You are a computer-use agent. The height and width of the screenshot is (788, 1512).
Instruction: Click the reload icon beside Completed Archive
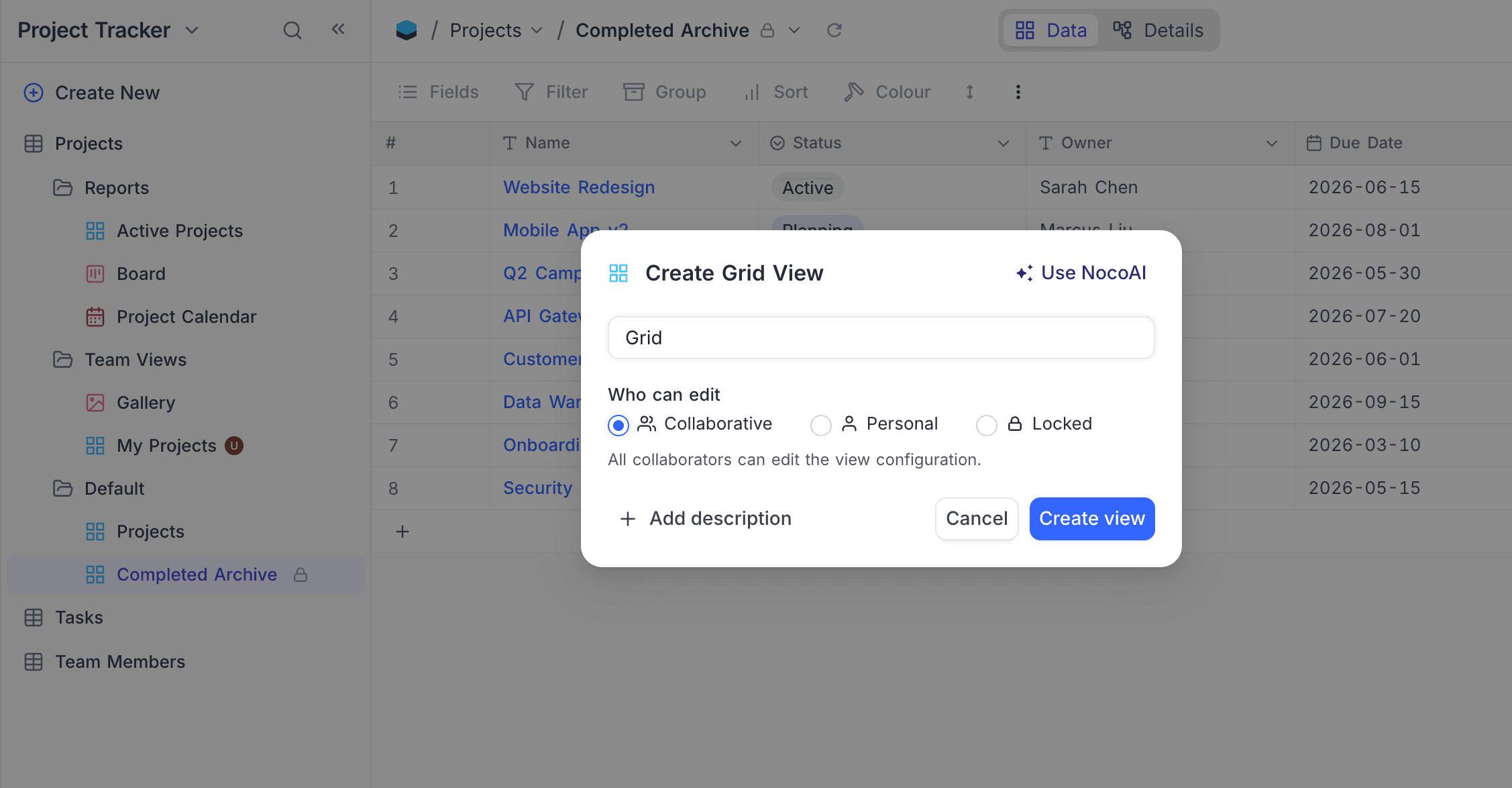pyautogui.click(x=834, y=30)
